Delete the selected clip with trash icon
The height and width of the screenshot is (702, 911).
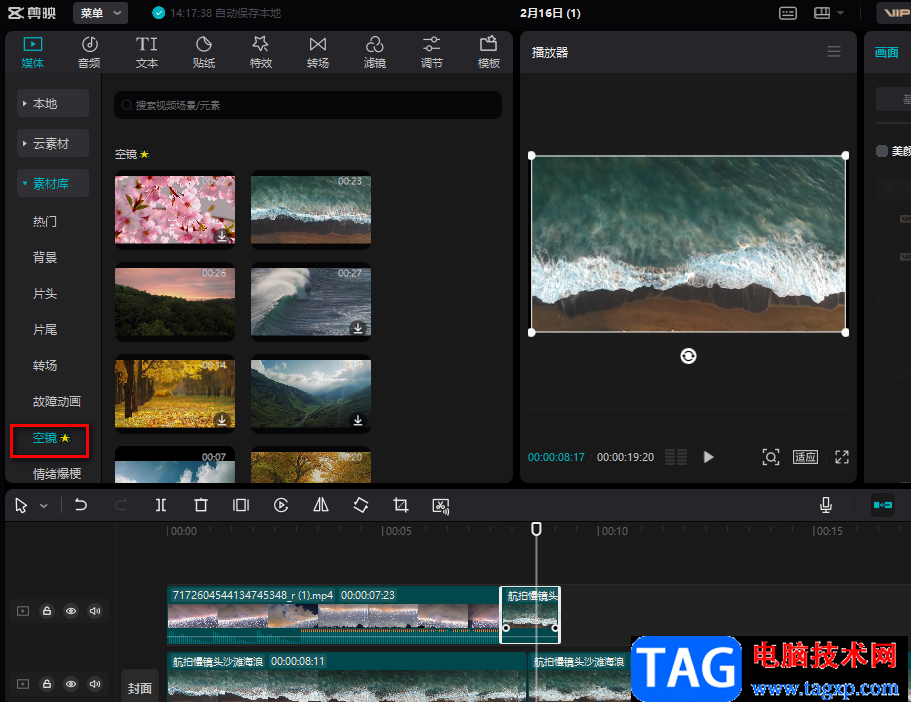pos(200,505)
